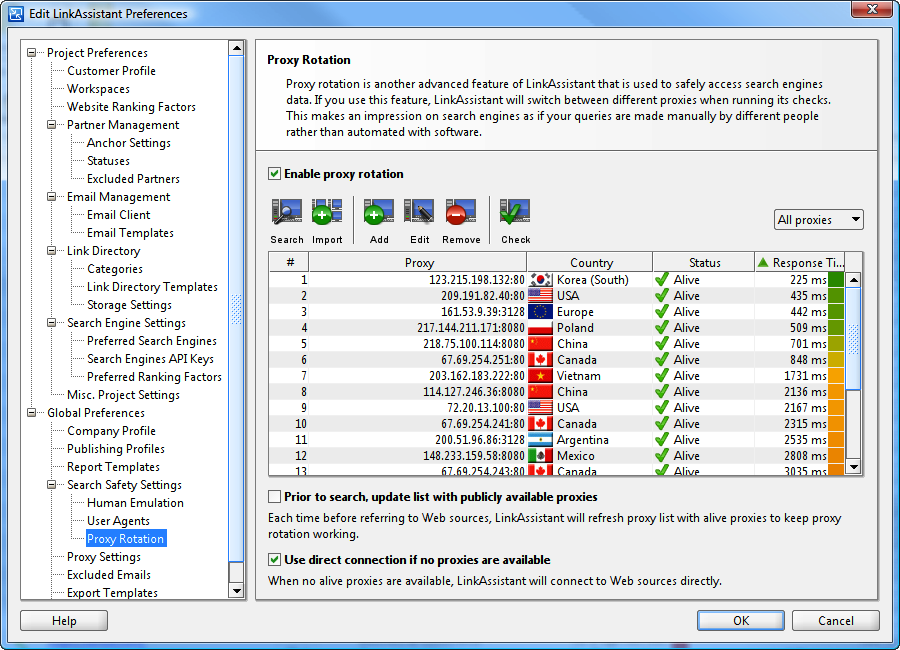Collapse the Search Engine Settings node

52,323
